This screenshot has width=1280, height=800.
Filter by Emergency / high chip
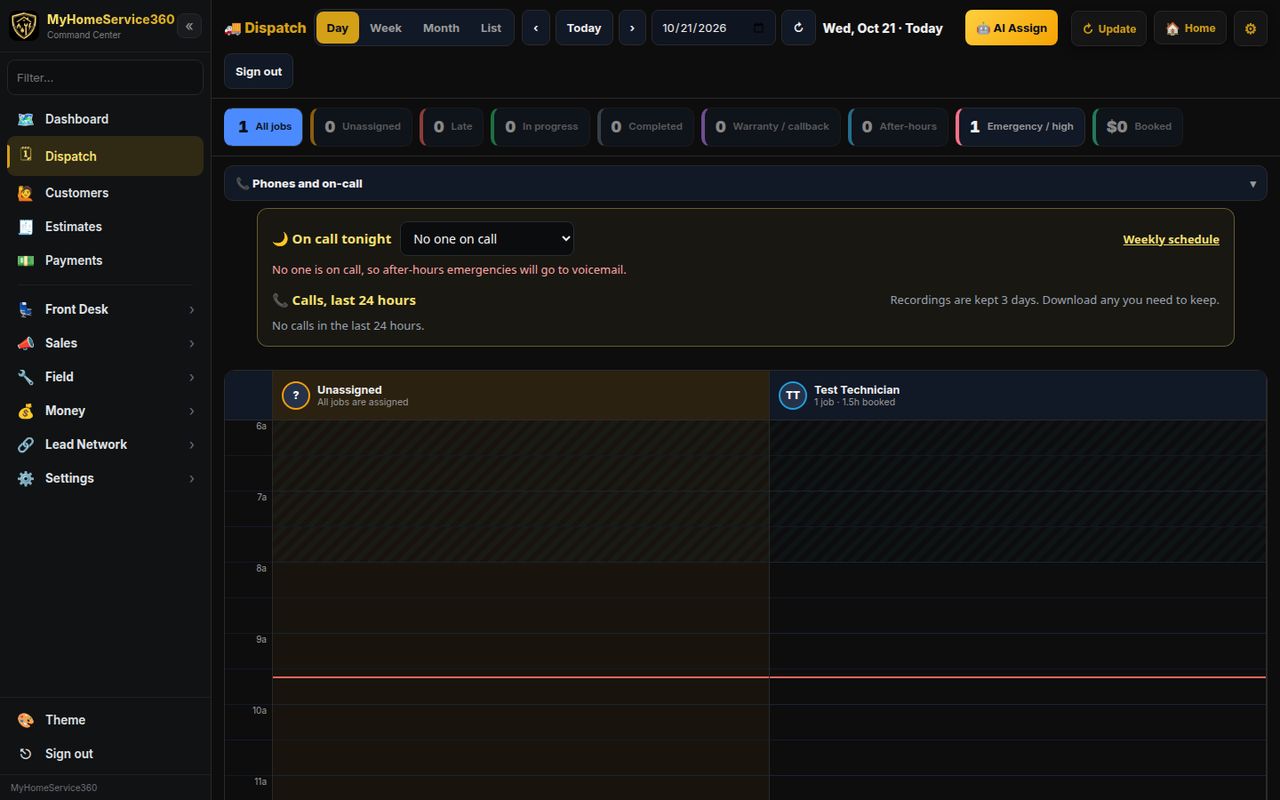pyautogui.click(x=1020, y=127)
